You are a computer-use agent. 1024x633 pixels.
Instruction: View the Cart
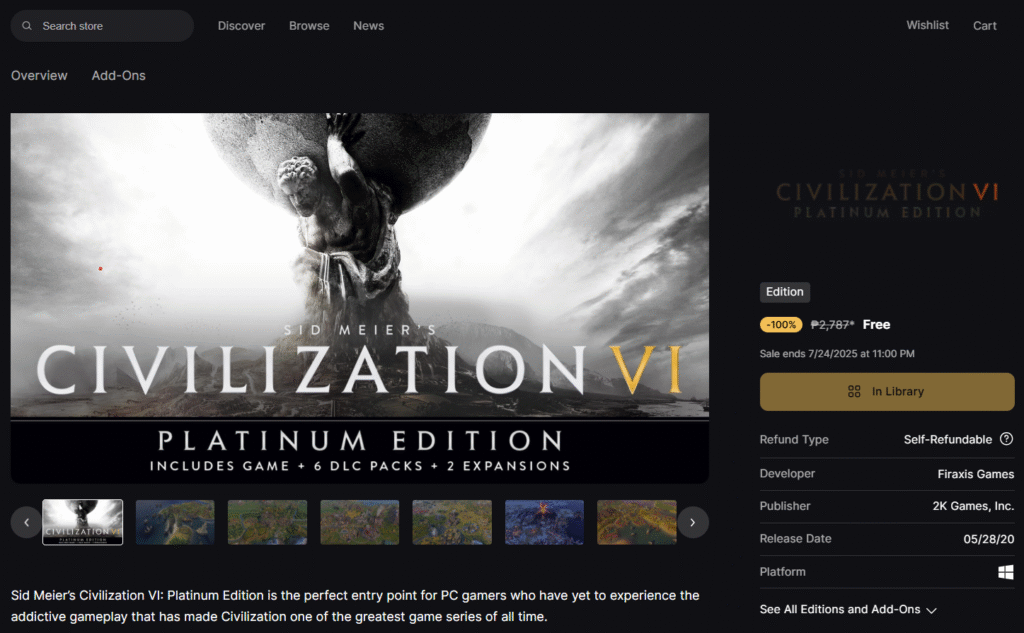[985, 26]
